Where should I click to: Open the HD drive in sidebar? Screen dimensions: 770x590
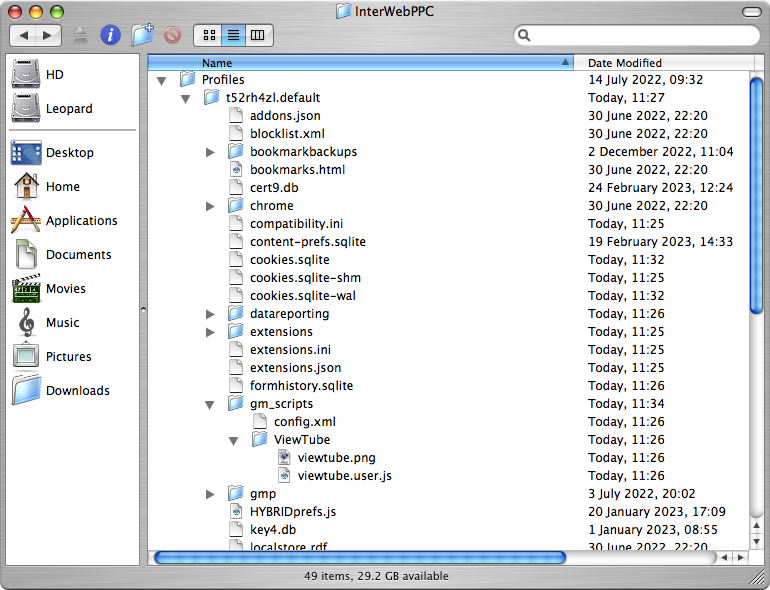(x=37, y=74)
